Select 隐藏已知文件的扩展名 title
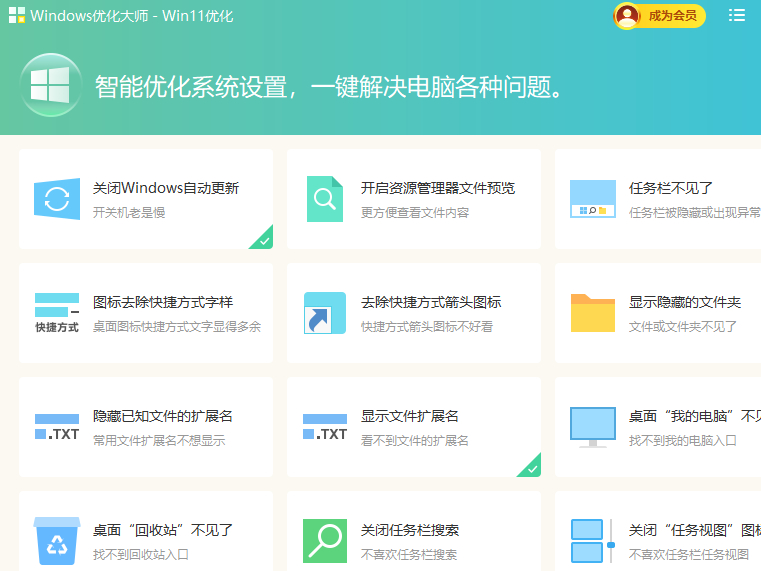The width and height of the screenshot is (761, 571). 163,416
